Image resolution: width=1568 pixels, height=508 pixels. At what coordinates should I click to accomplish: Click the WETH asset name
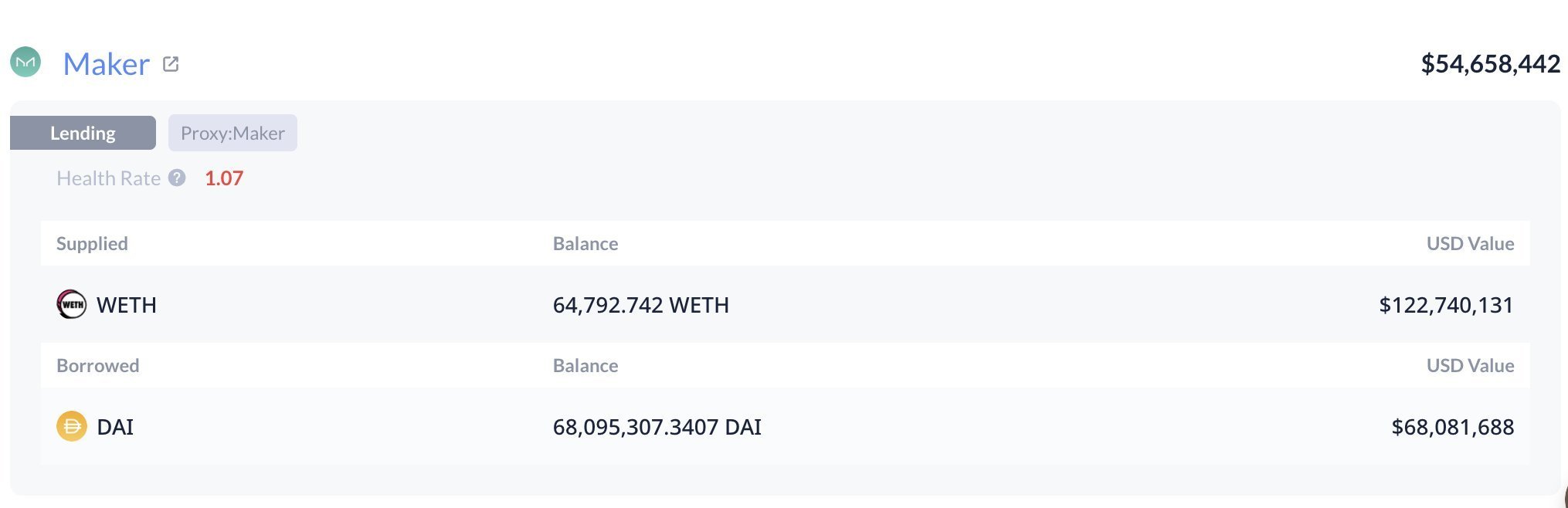point(127,305)
